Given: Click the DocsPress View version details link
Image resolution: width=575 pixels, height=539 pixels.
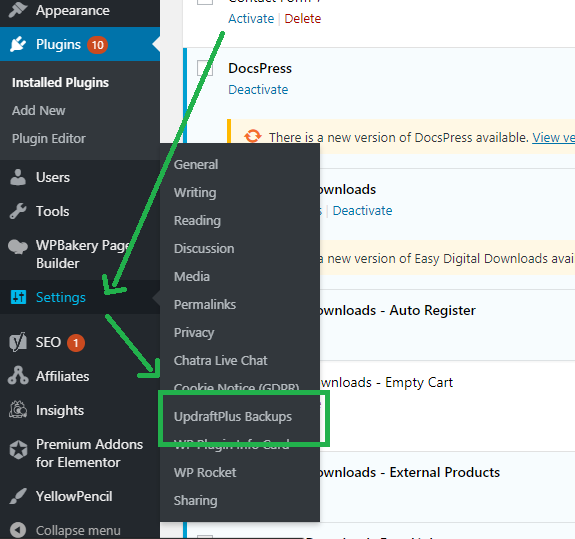Looking at the screenshot, I should 553,138.
